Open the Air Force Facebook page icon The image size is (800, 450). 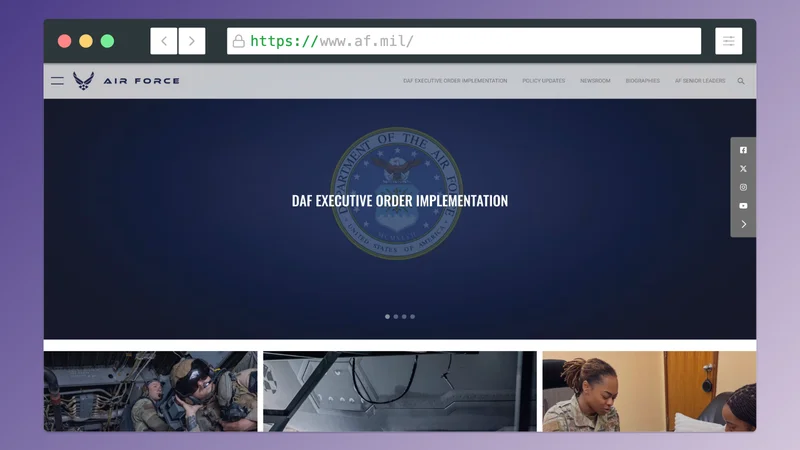(x=743, y=150)
